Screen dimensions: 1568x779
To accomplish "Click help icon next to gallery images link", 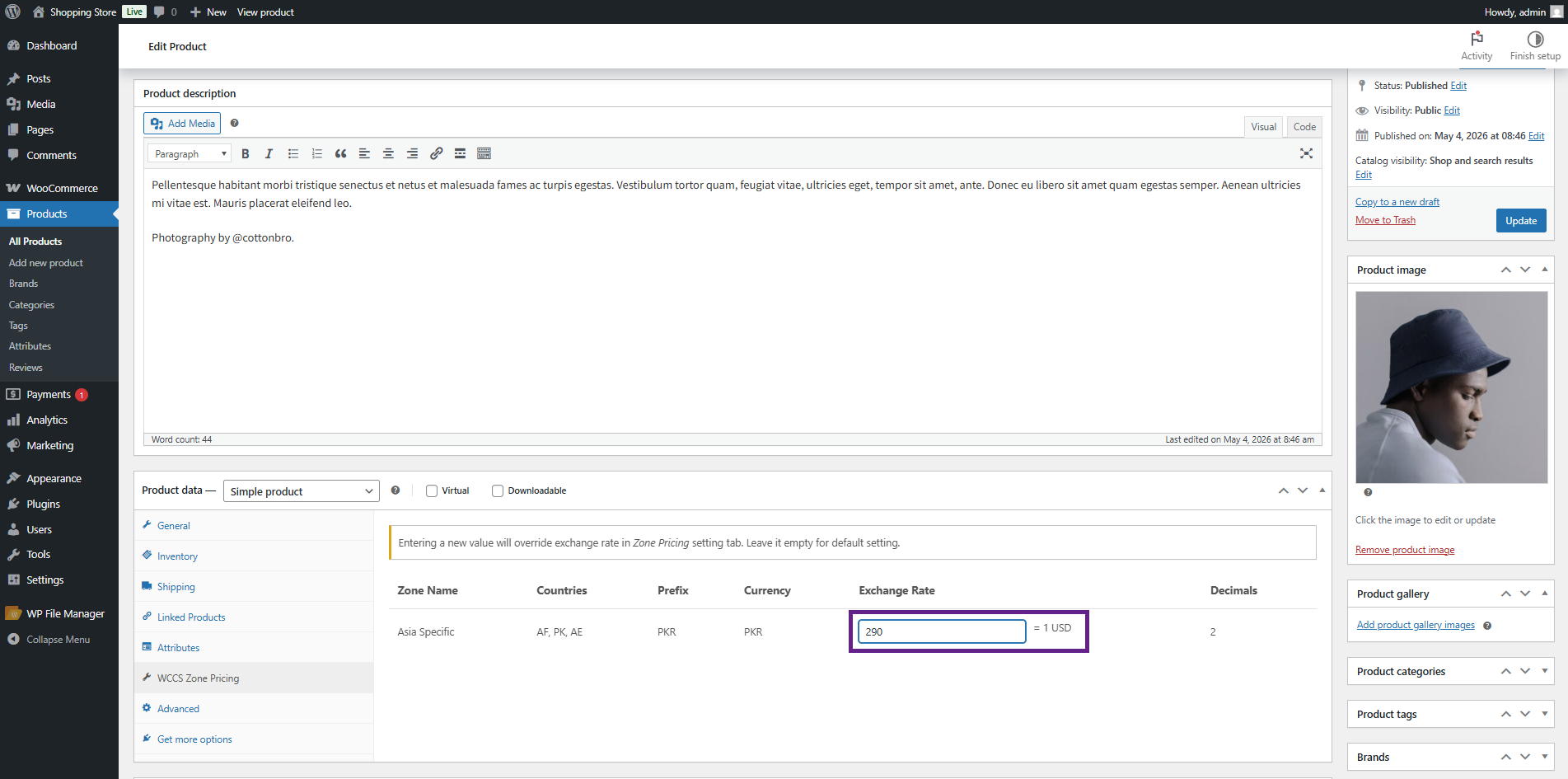I will pyautogui.click(x=1487, y=626).
